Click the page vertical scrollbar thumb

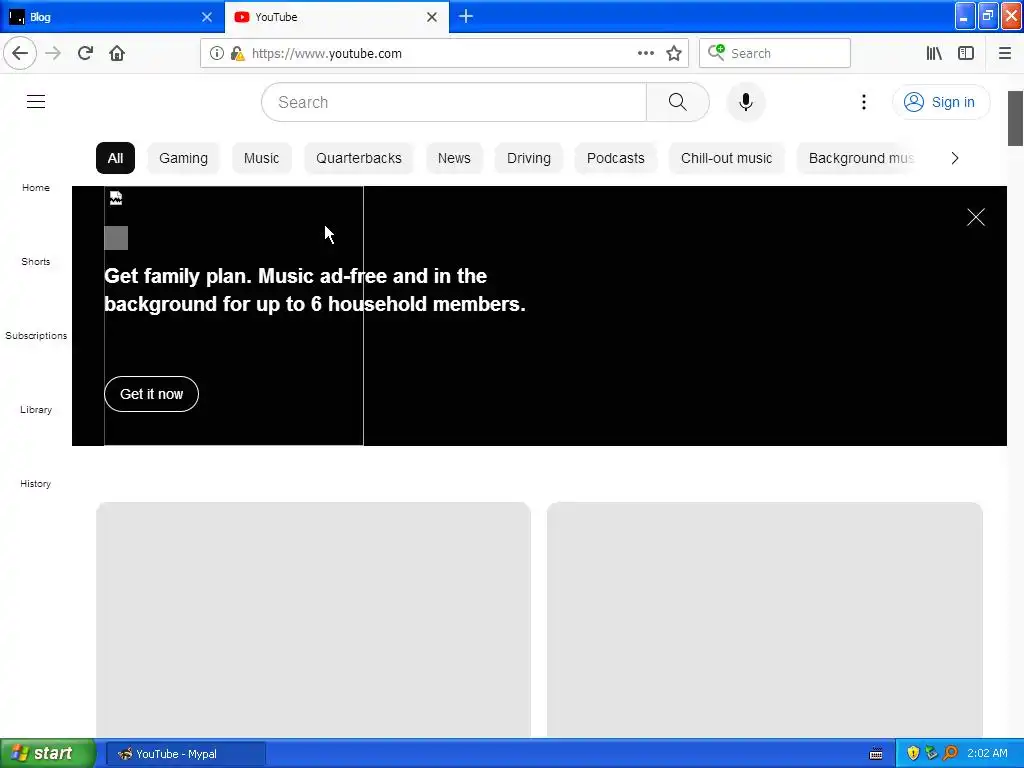point(1015,118)
